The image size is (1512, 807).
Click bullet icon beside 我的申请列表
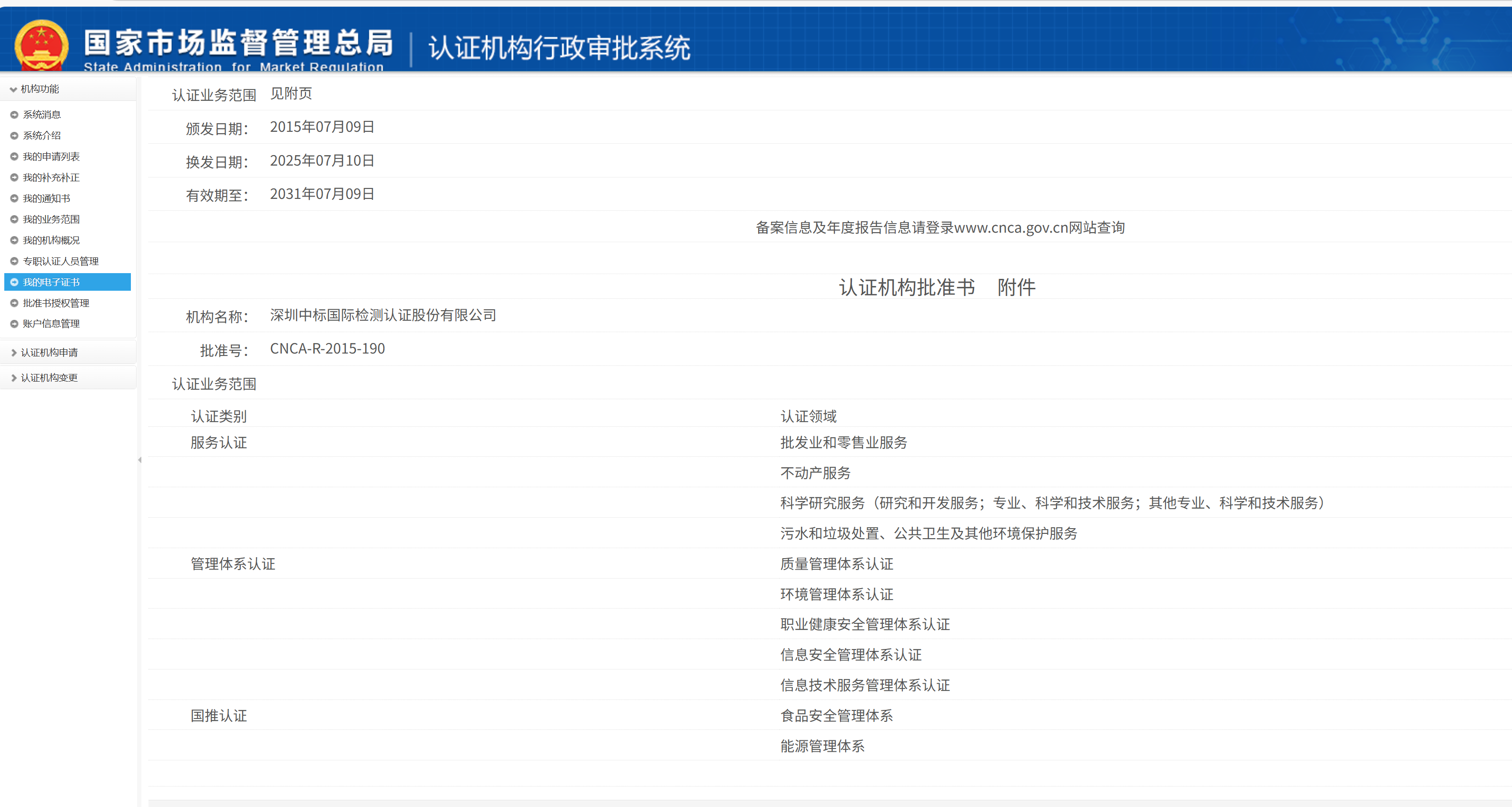14,157
